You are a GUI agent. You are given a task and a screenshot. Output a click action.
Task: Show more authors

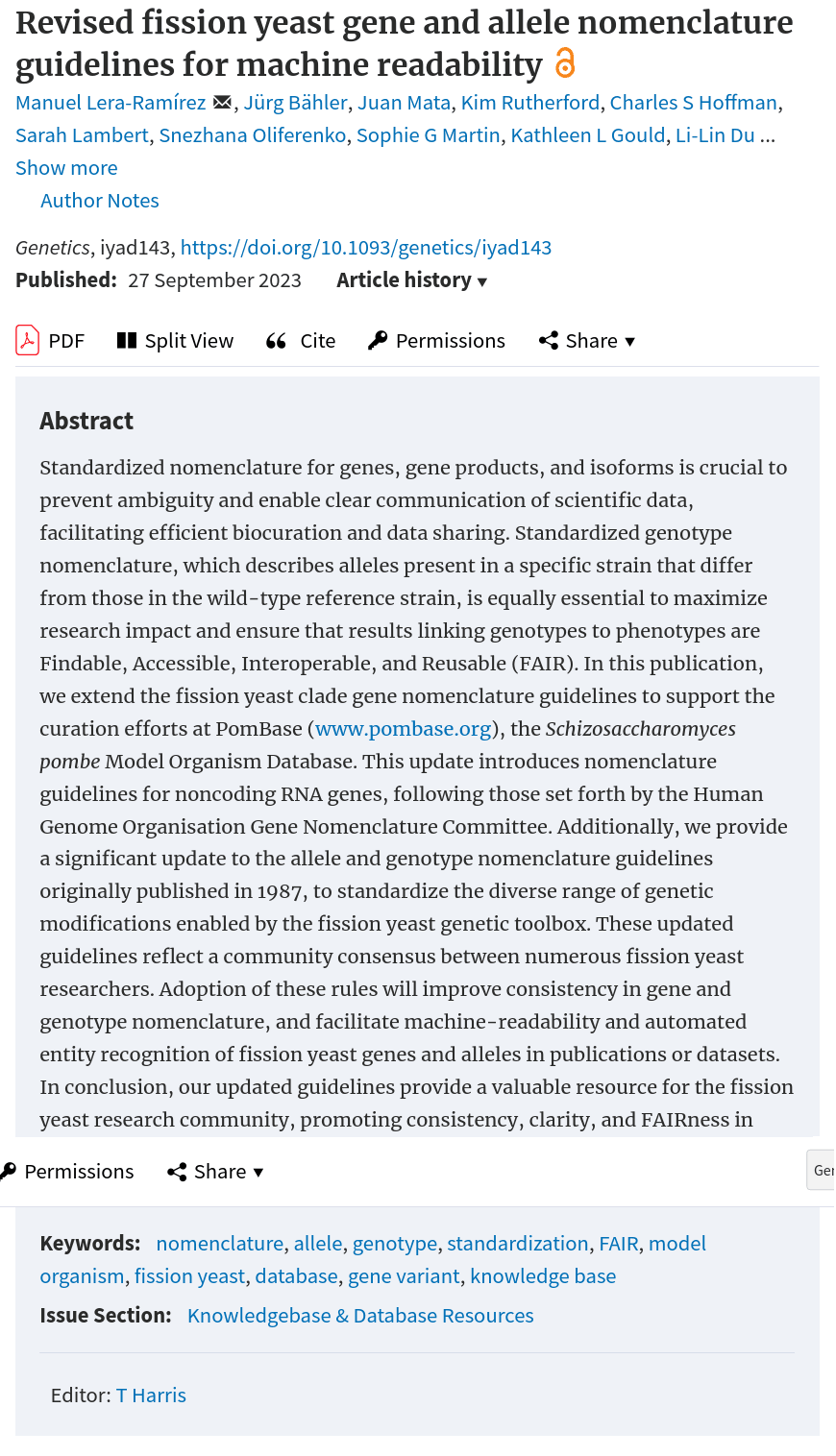click(66, 167)
